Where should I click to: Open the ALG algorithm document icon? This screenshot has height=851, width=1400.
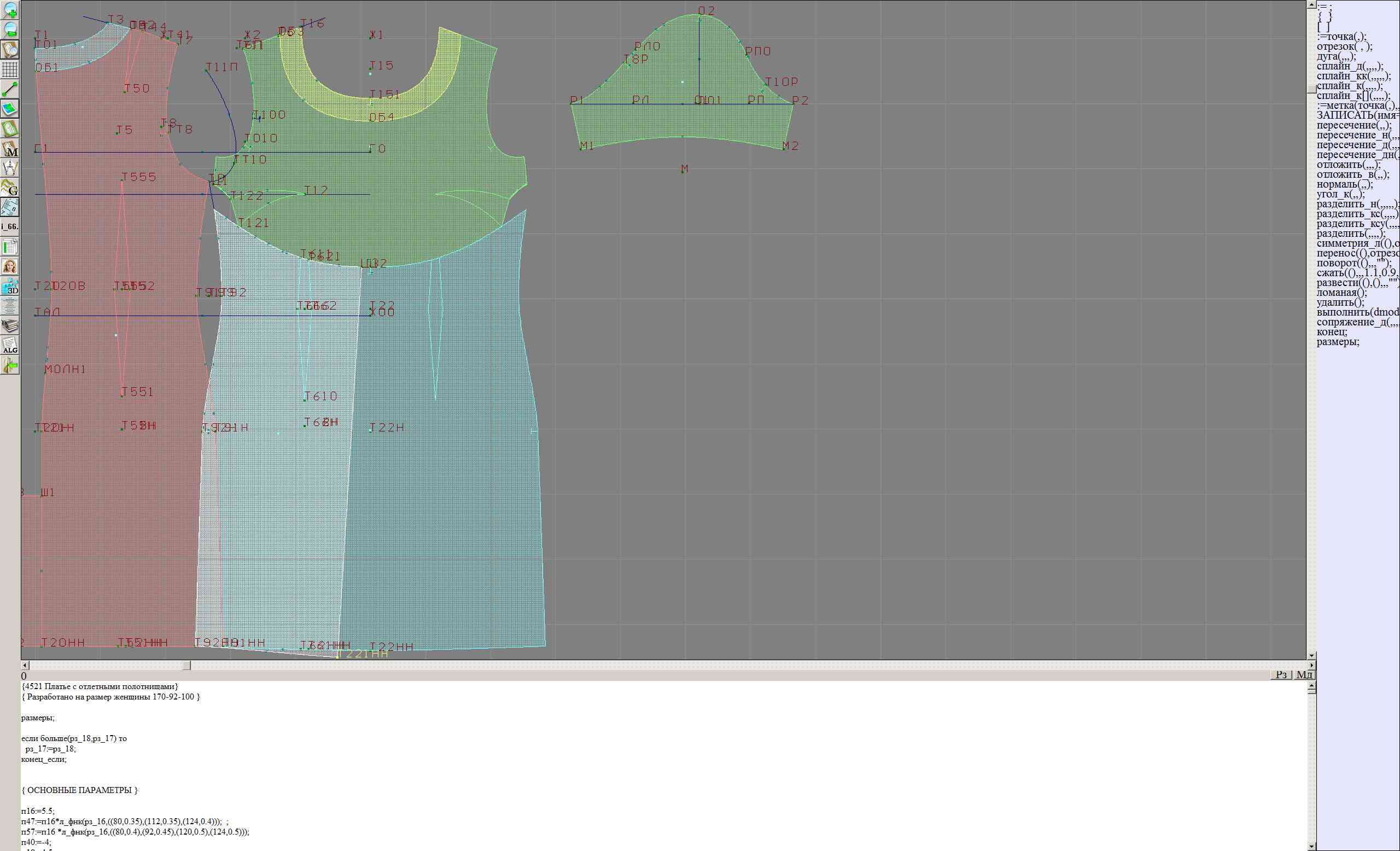(x=10, y=346)
